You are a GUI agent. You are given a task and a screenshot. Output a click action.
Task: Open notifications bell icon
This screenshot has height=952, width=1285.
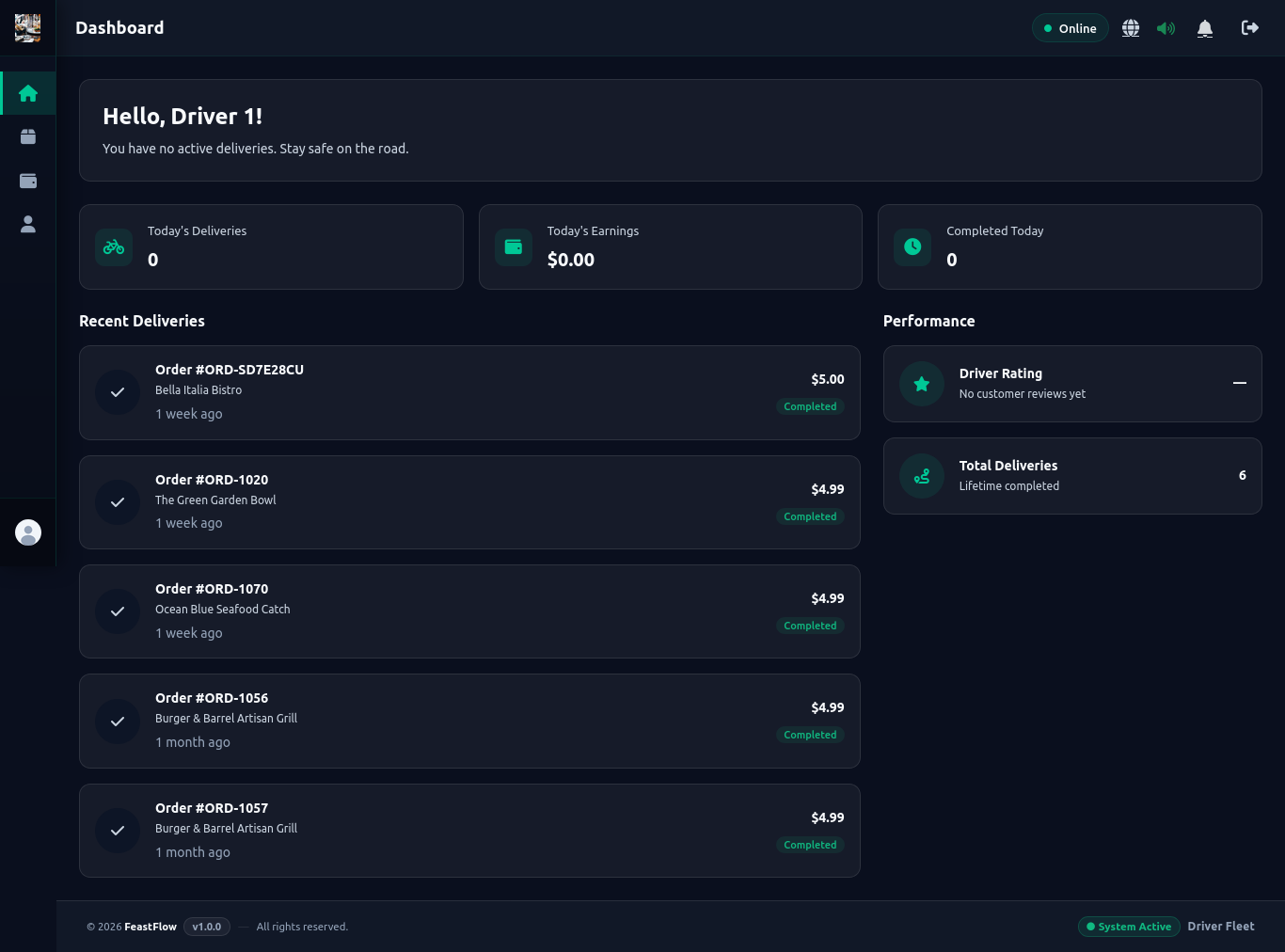pos(1205,28)
